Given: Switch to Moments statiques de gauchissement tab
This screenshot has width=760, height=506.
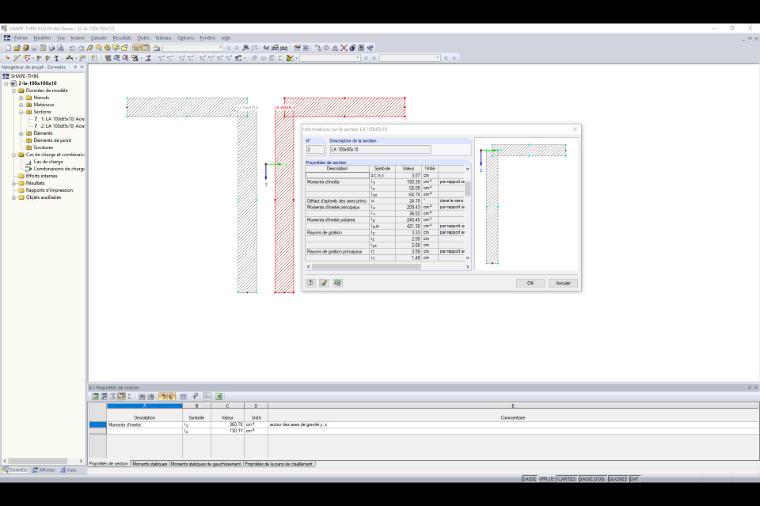Looking at the screenshot, I should [x=206, y=464].
